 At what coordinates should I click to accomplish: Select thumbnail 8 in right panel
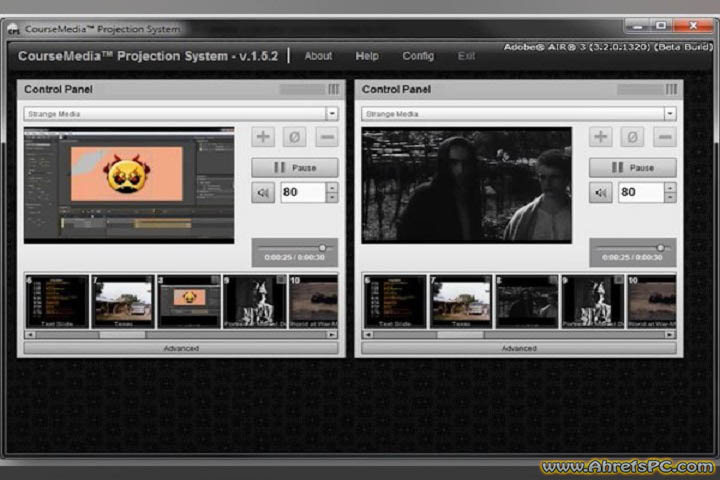(x=527, y=302)
